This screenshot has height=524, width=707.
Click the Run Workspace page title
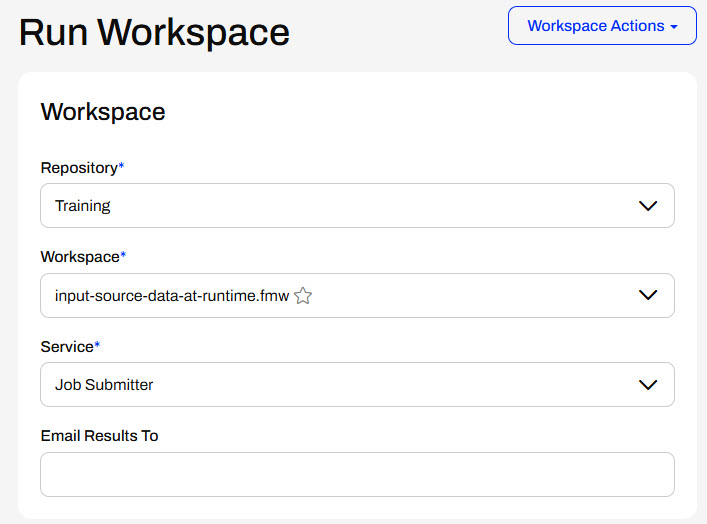click(x=154, y=33)
